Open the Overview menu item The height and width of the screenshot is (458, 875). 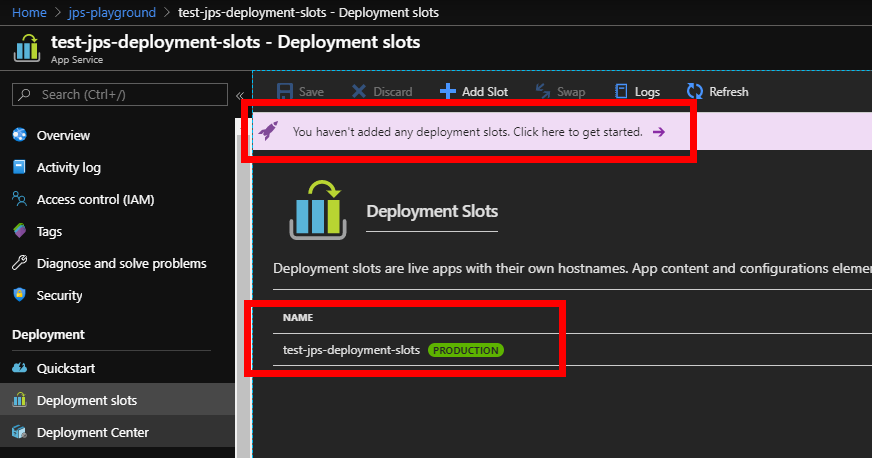63,135
